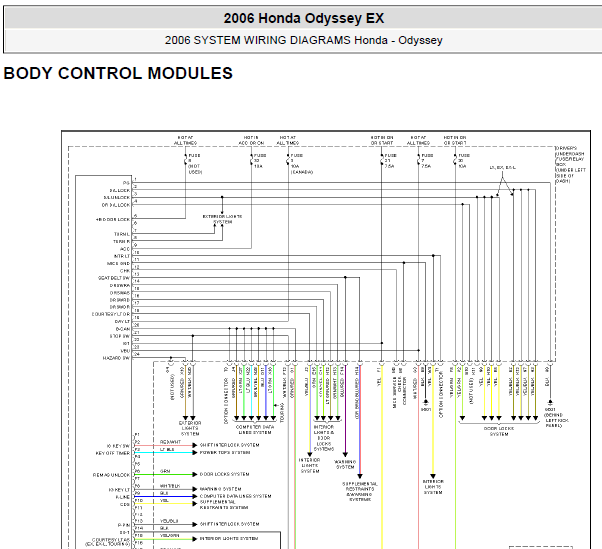Click the "HAZARD SW" pin label
This screenshot has height=549, width=602.
pyautogui.click(x=116, y=358)
